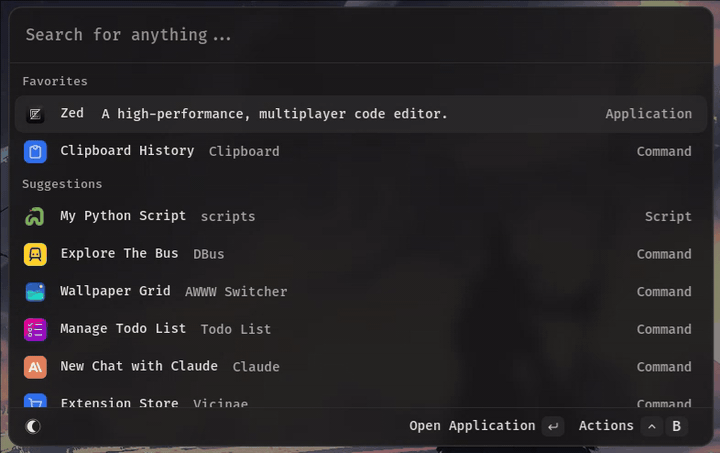This screenshot has width=720, height=453.
Task: Click the moon icon in bottom bar
Action: tap(33, 427)
